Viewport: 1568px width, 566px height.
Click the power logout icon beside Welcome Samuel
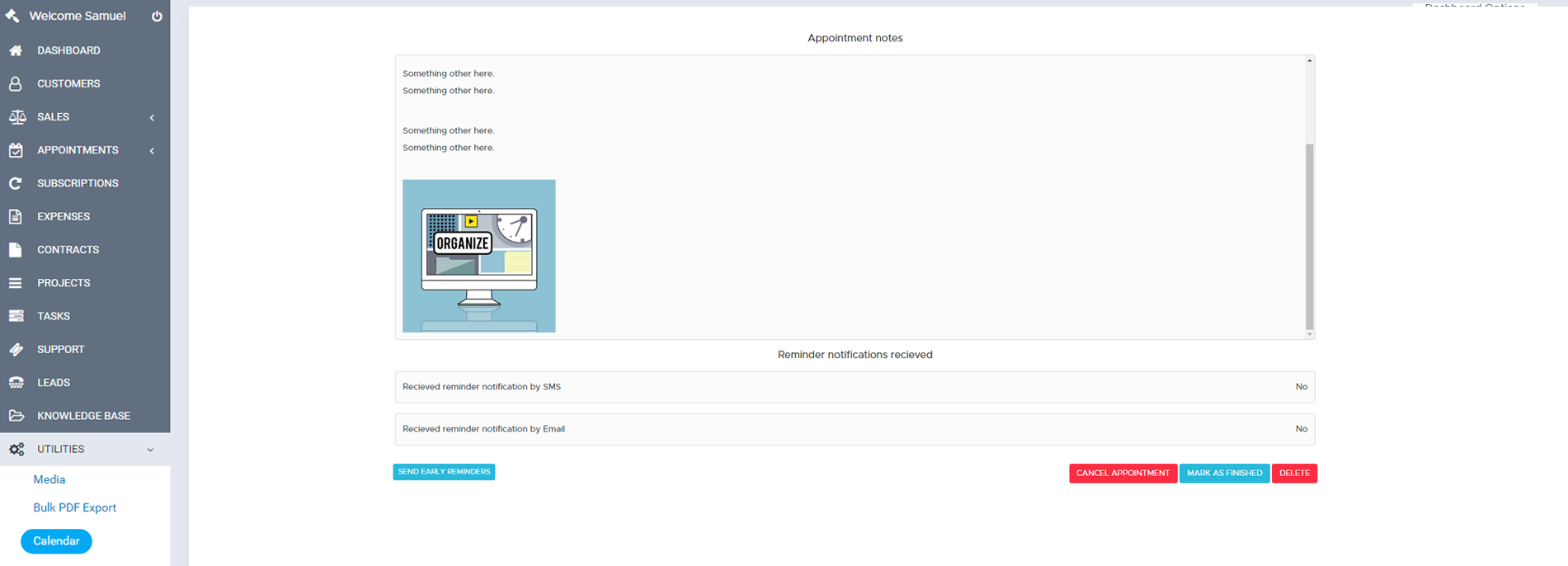click(x=157, y=17)
